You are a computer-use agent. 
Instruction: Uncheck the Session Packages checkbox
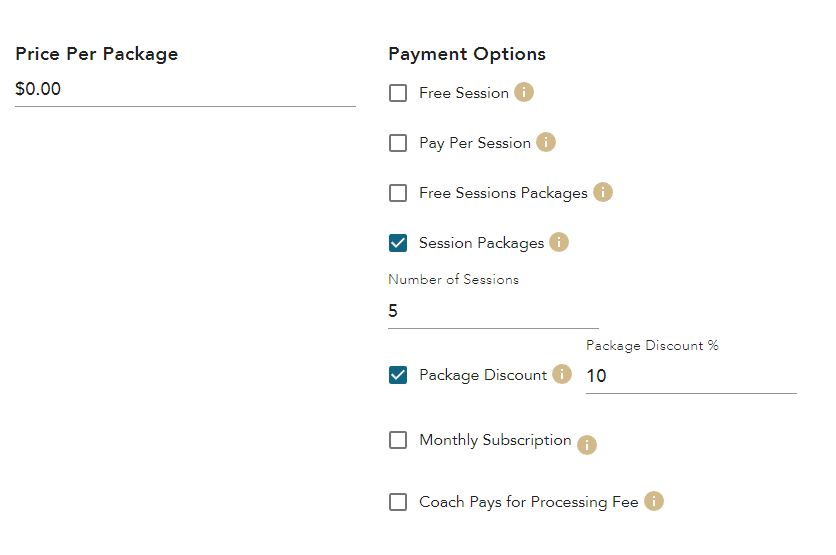point(398,243)
